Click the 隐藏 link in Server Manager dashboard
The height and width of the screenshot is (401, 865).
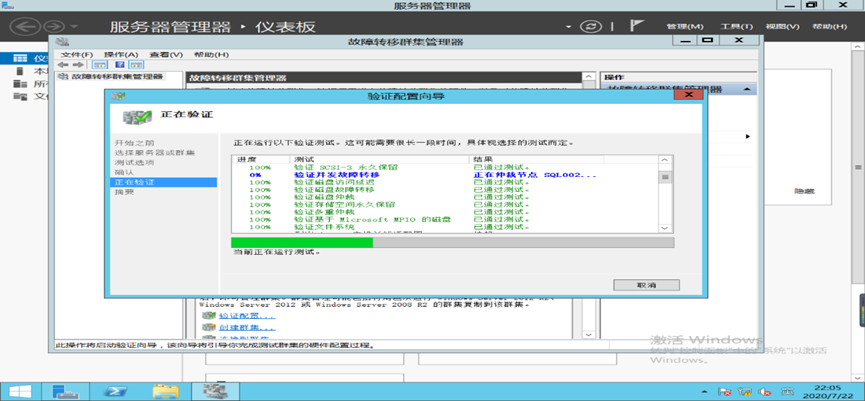(804, 191)
